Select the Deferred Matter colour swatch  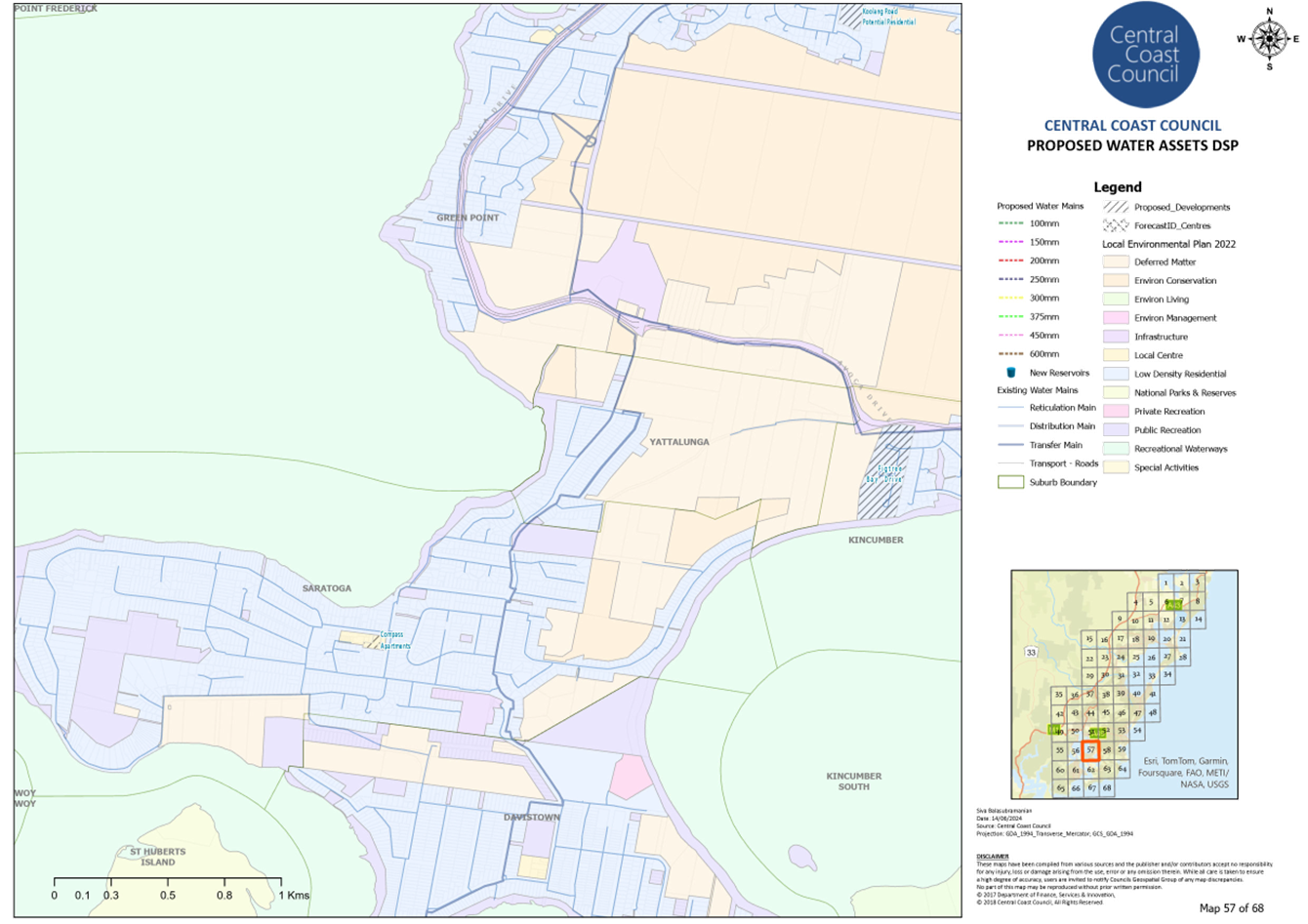1116,261
